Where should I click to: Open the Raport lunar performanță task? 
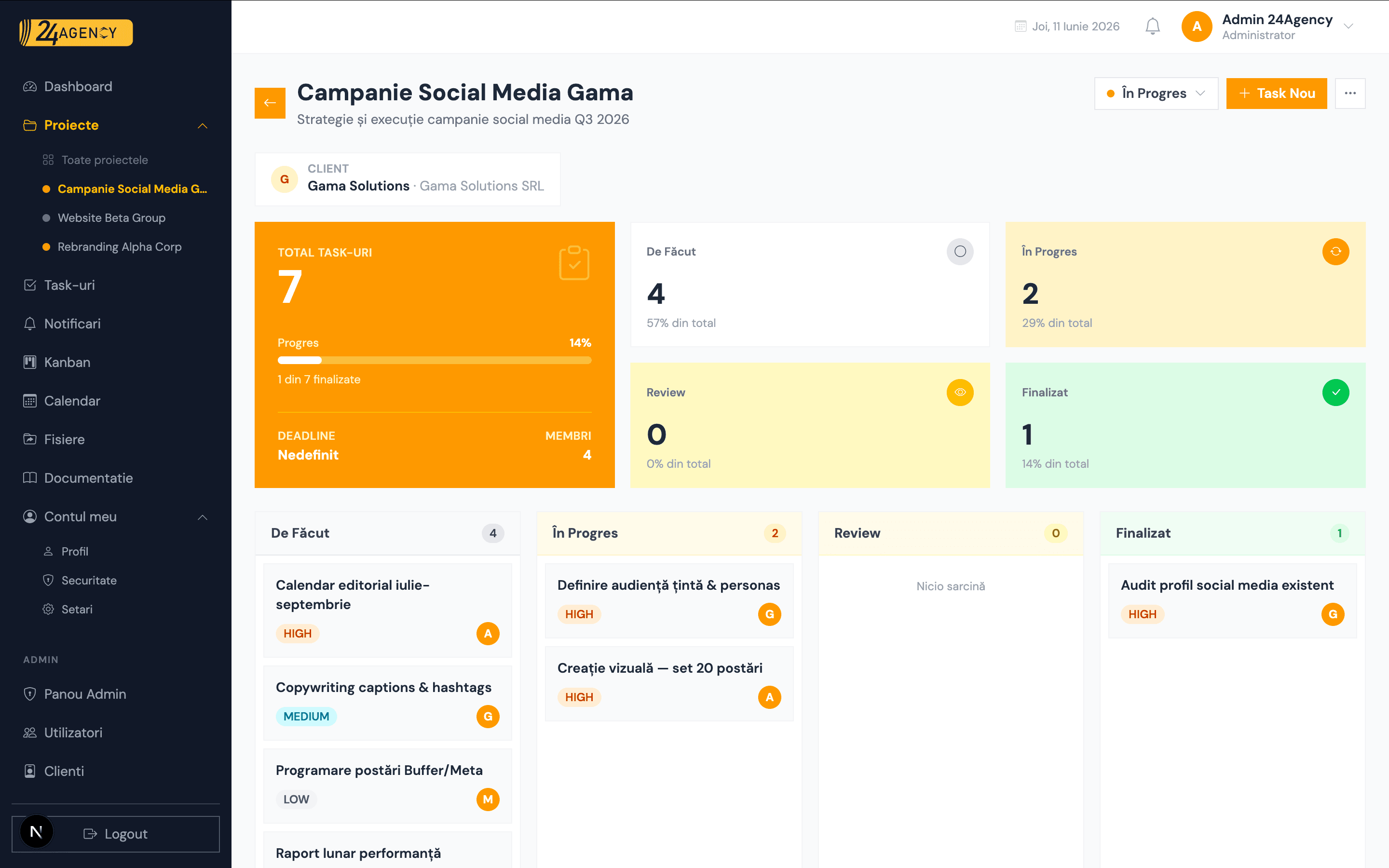tap(387, 850)
